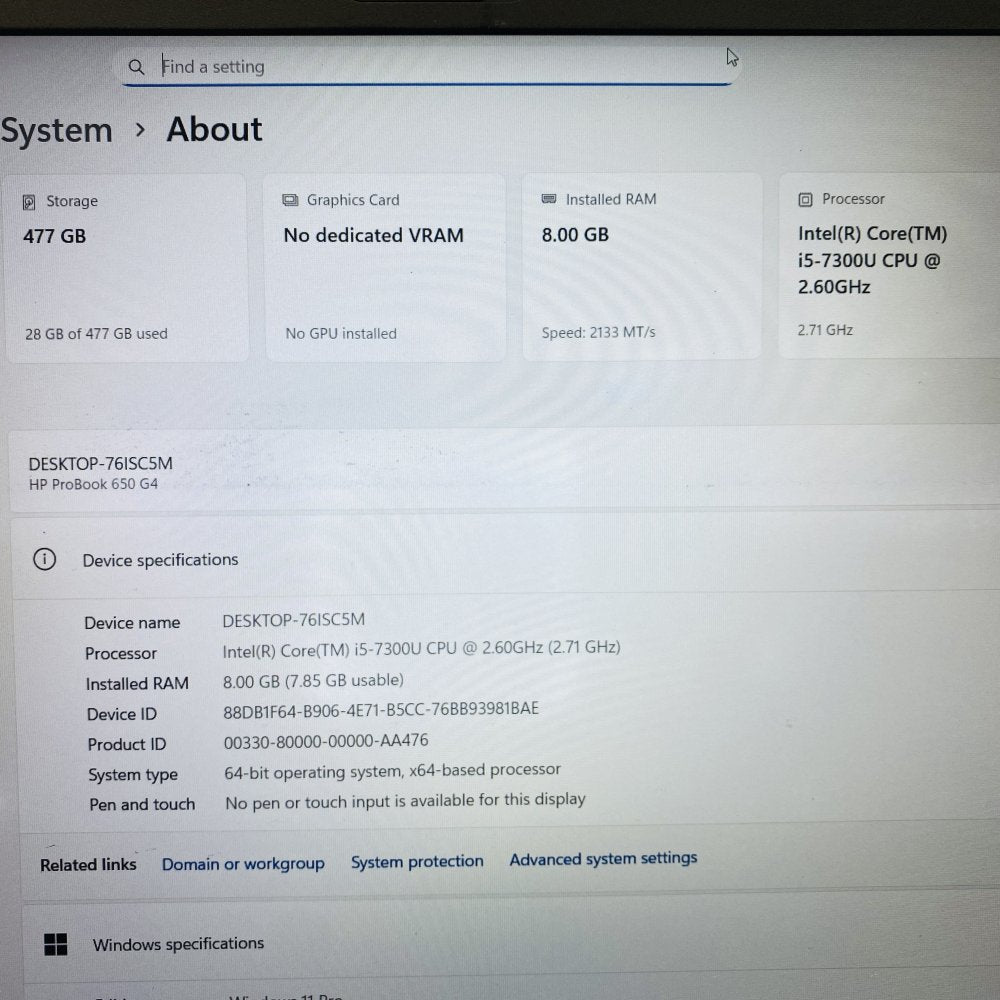Click the magnifier icon in the search bar
Screen dimensions: 1000x1000
137,66
